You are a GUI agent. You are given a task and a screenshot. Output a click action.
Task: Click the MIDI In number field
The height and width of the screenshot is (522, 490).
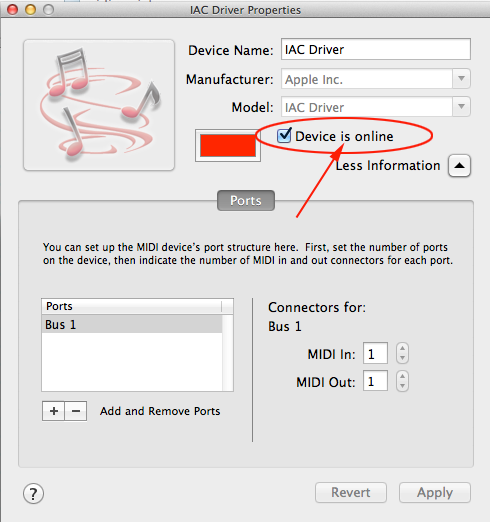pos(375,353)
